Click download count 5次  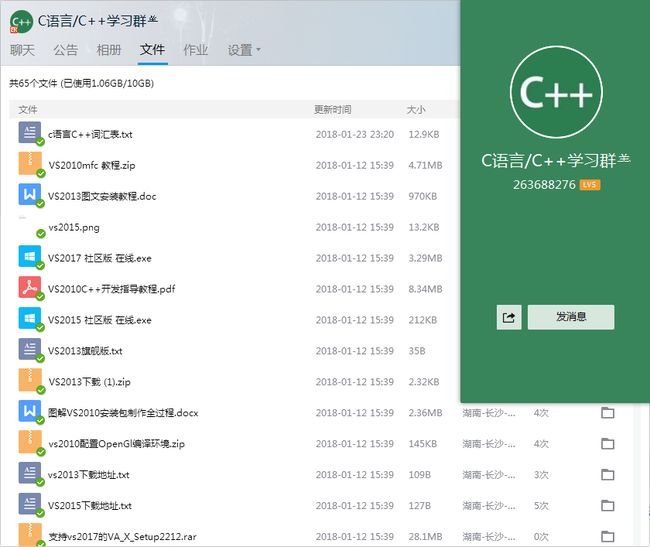point(541,506)
